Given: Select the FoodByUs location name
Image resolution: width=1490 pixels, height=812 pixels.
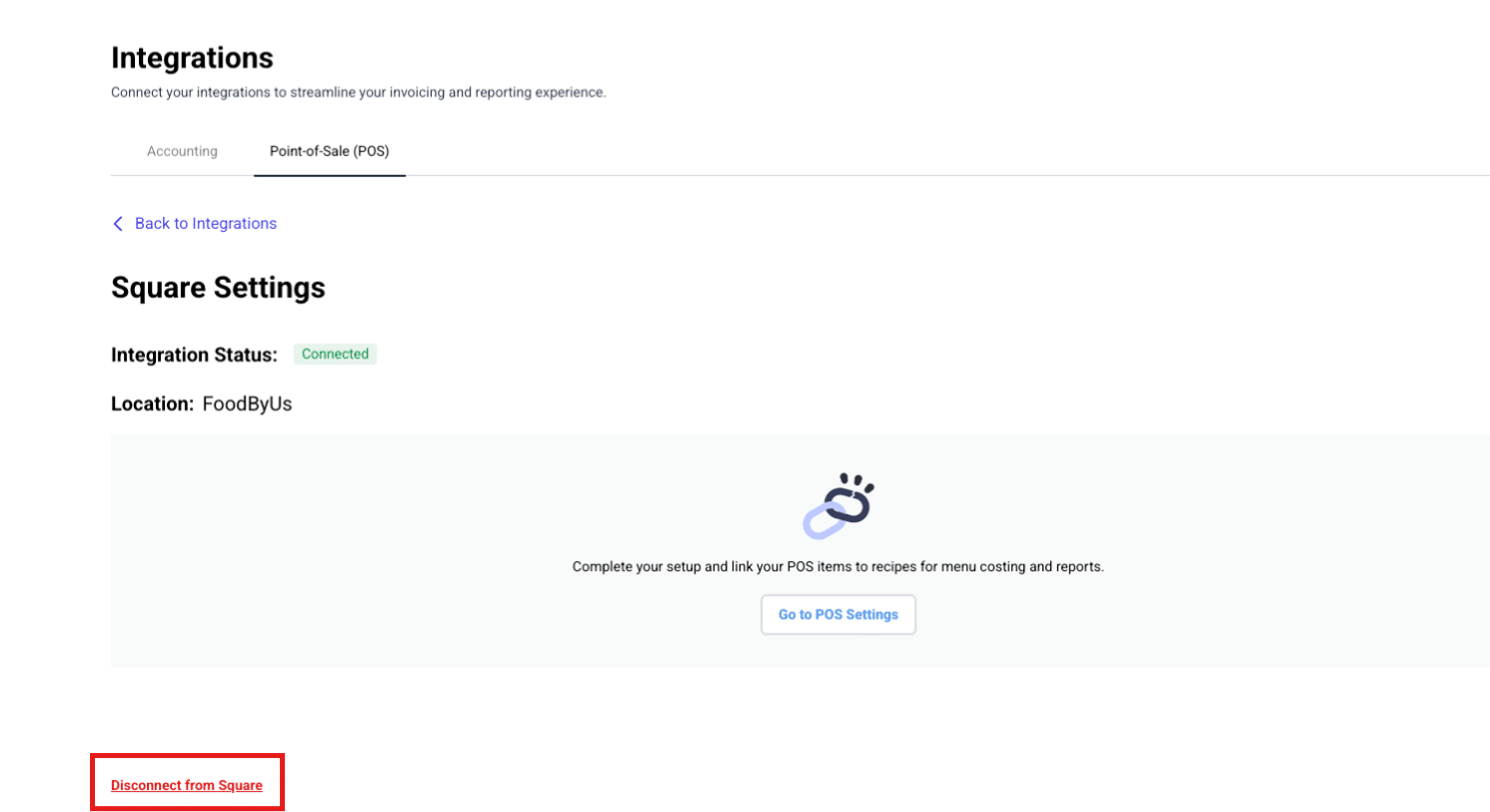Looking at the screenshot, I should click(x=247, y=404).
